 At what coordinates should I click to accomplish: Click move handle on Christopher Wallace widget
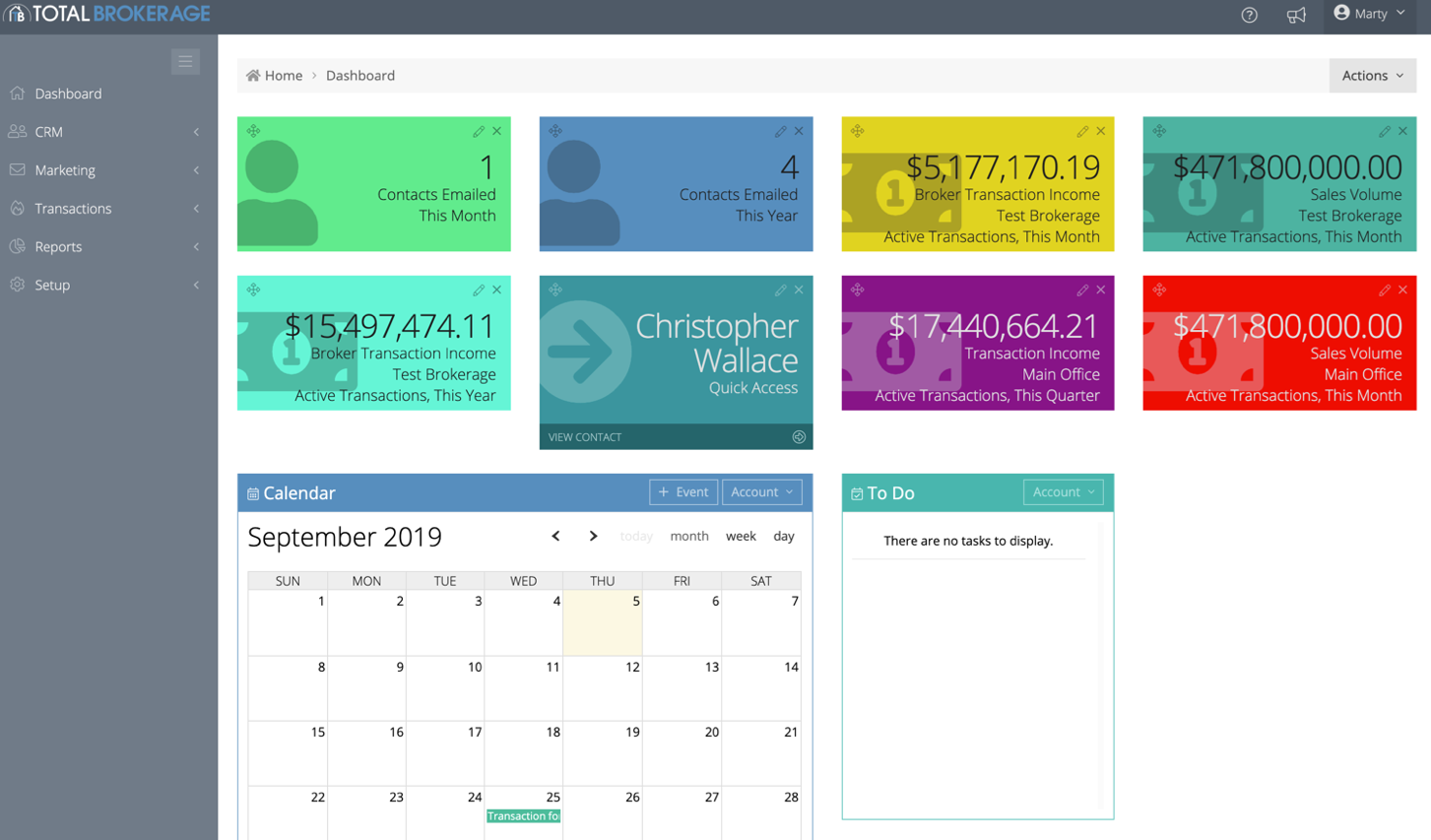pos(555,290)
